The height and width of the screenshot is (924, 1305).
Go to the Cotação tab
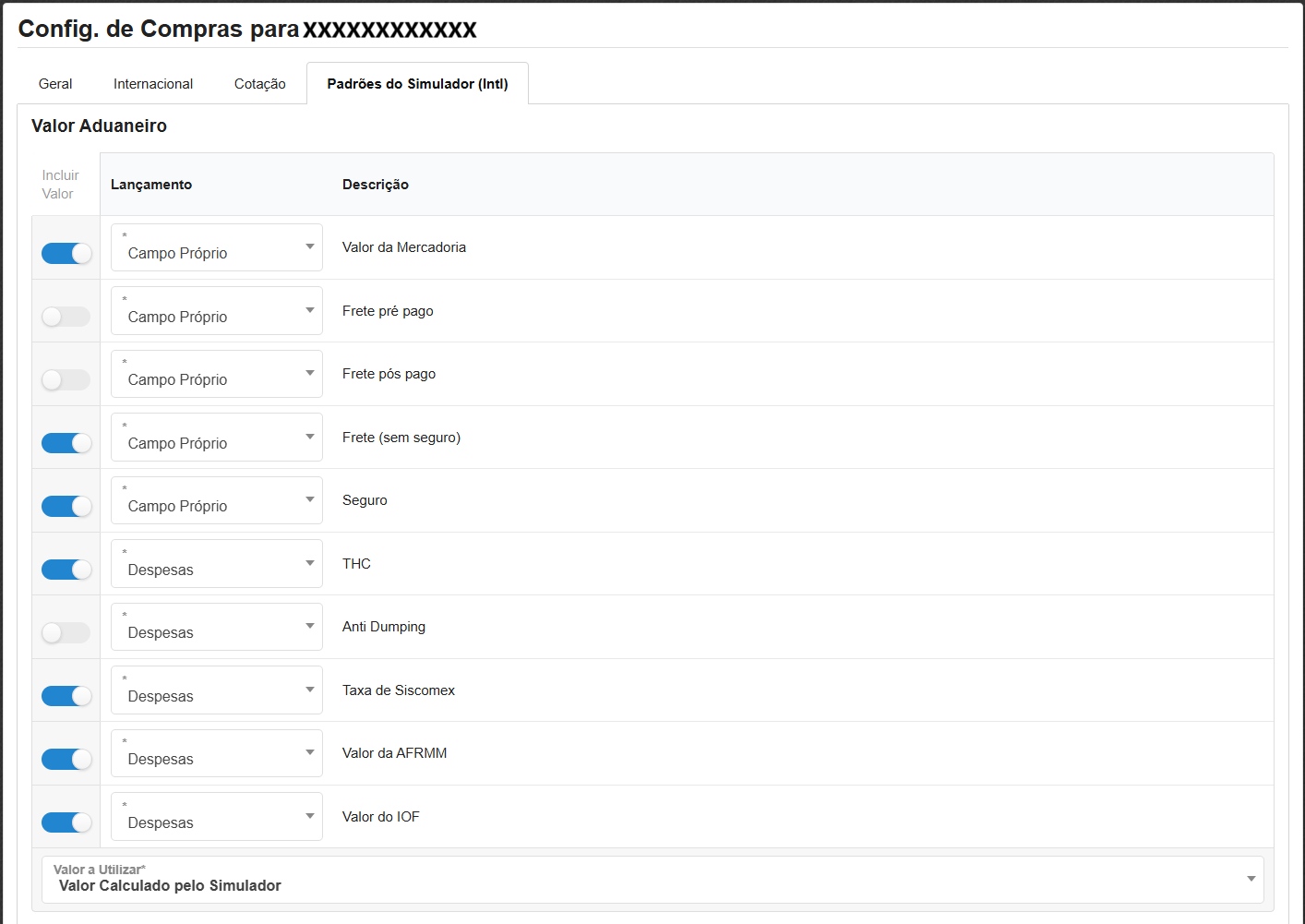tap(260, 84)
